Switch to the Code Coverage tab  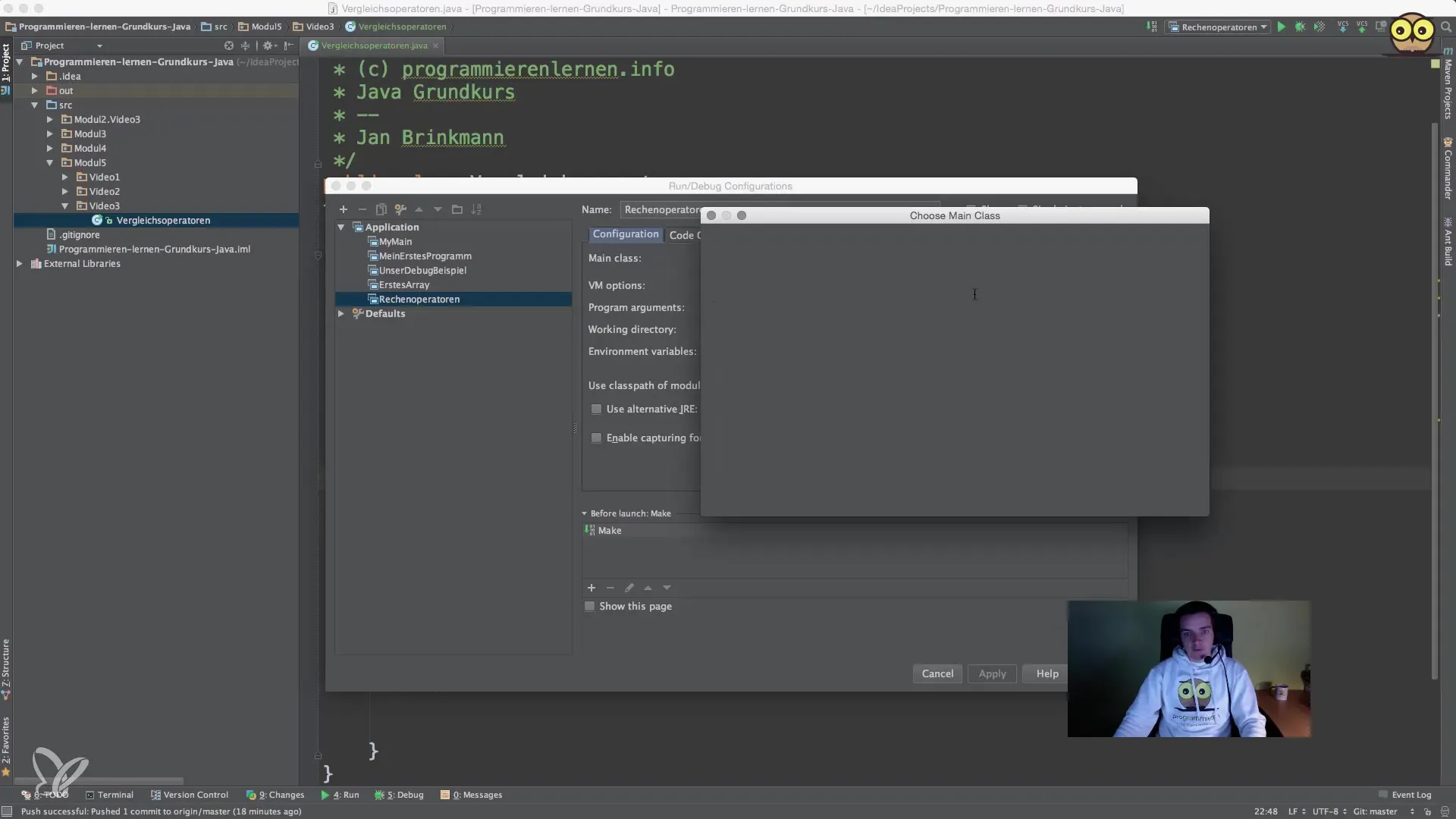pyautogui.click(x=682, y=235)
